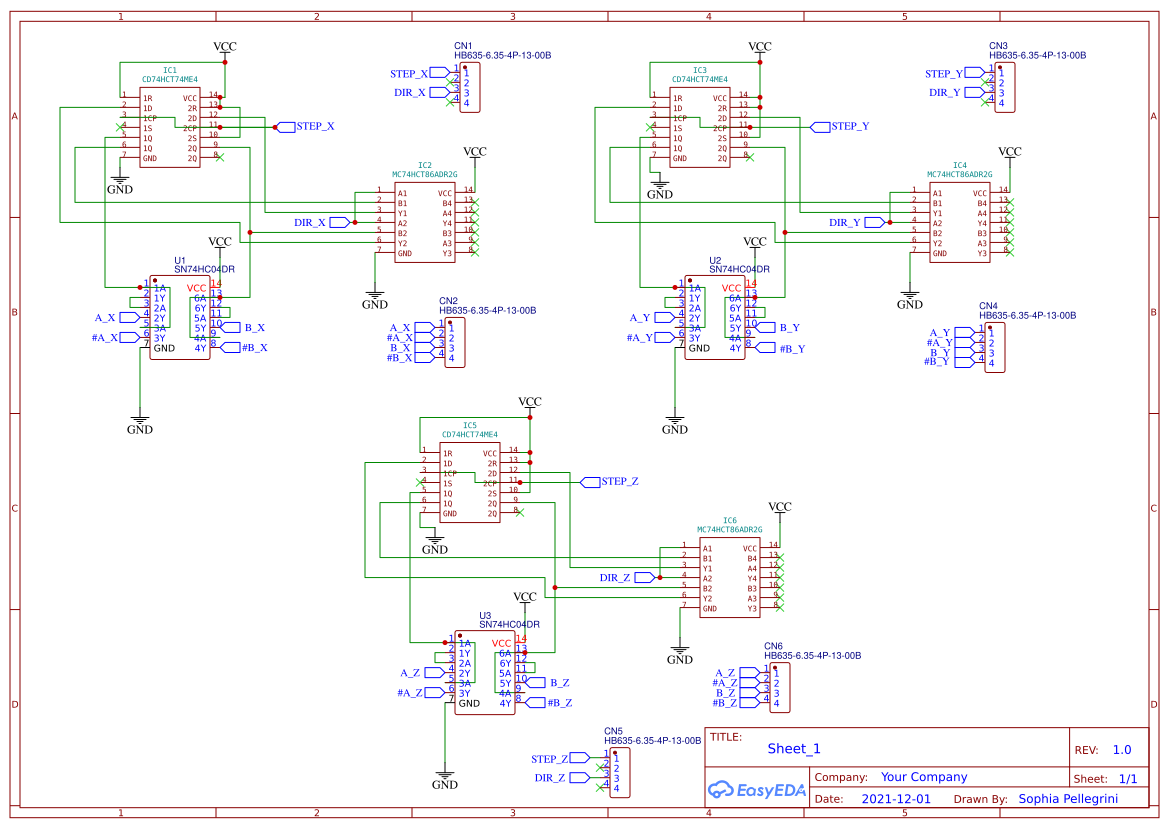Screen dimensions: 1169x828
Task: Select the STEP_Z port at connector CN5
Action: (561, 759)
